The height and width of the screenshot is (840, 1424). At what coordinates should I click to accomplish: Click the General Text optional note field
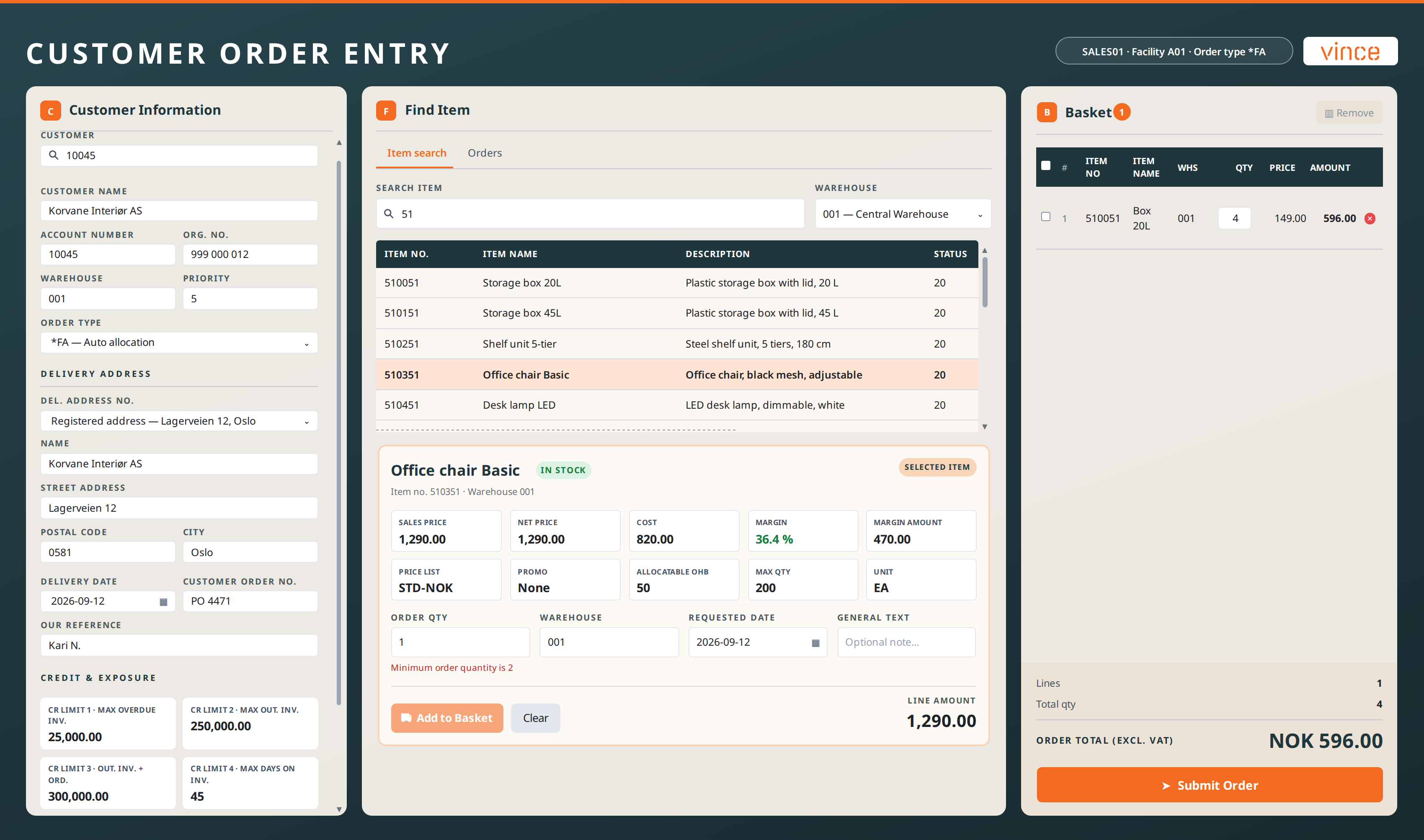(906, 642)
